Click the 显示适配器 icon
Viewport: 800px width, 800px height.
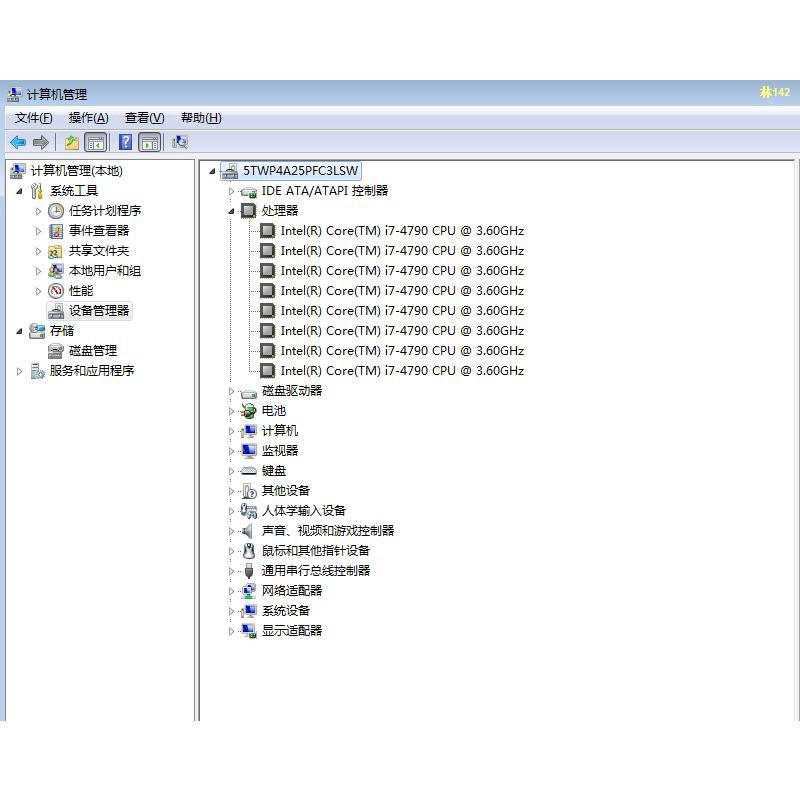point(248,631)
